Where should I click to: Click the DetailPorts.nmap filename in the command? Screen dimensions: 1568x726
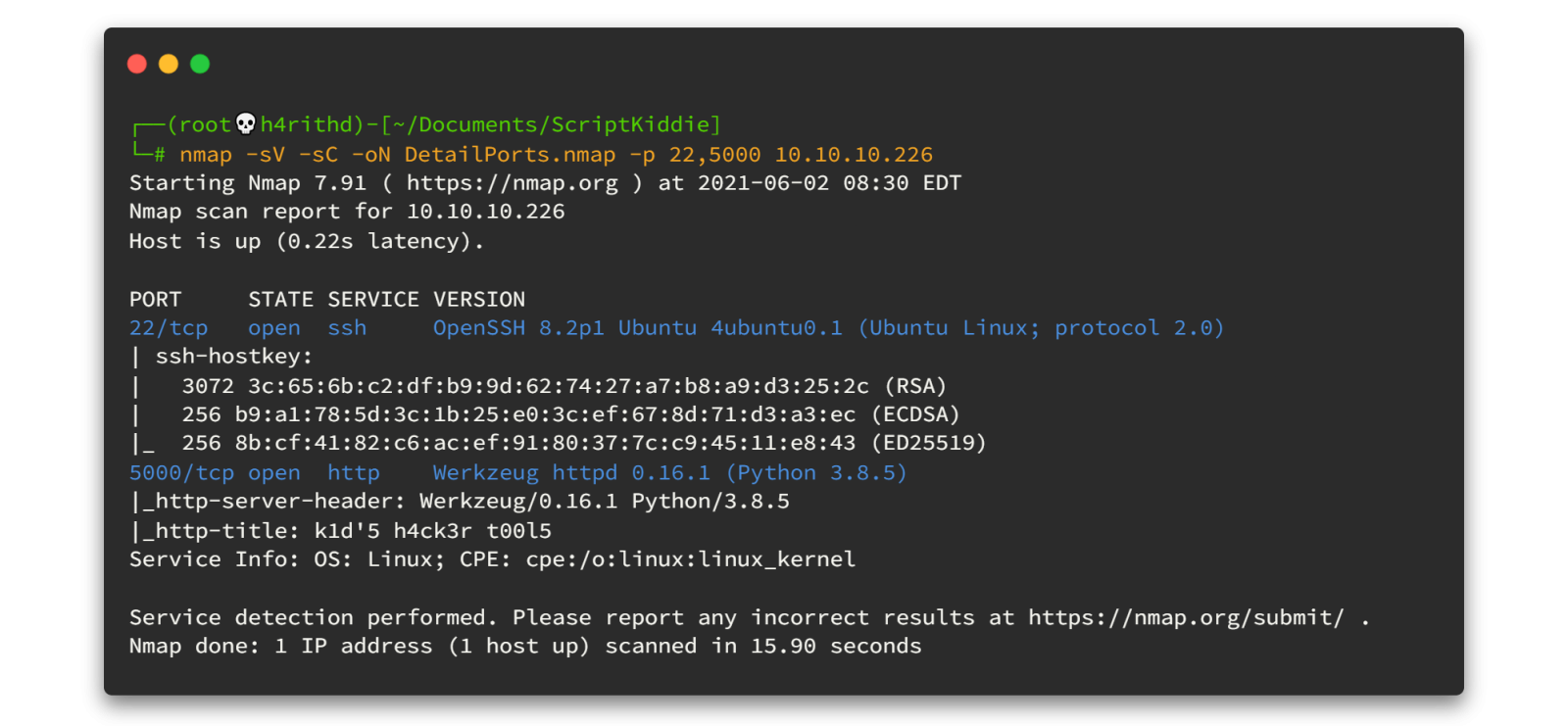[x=510, y=155]
